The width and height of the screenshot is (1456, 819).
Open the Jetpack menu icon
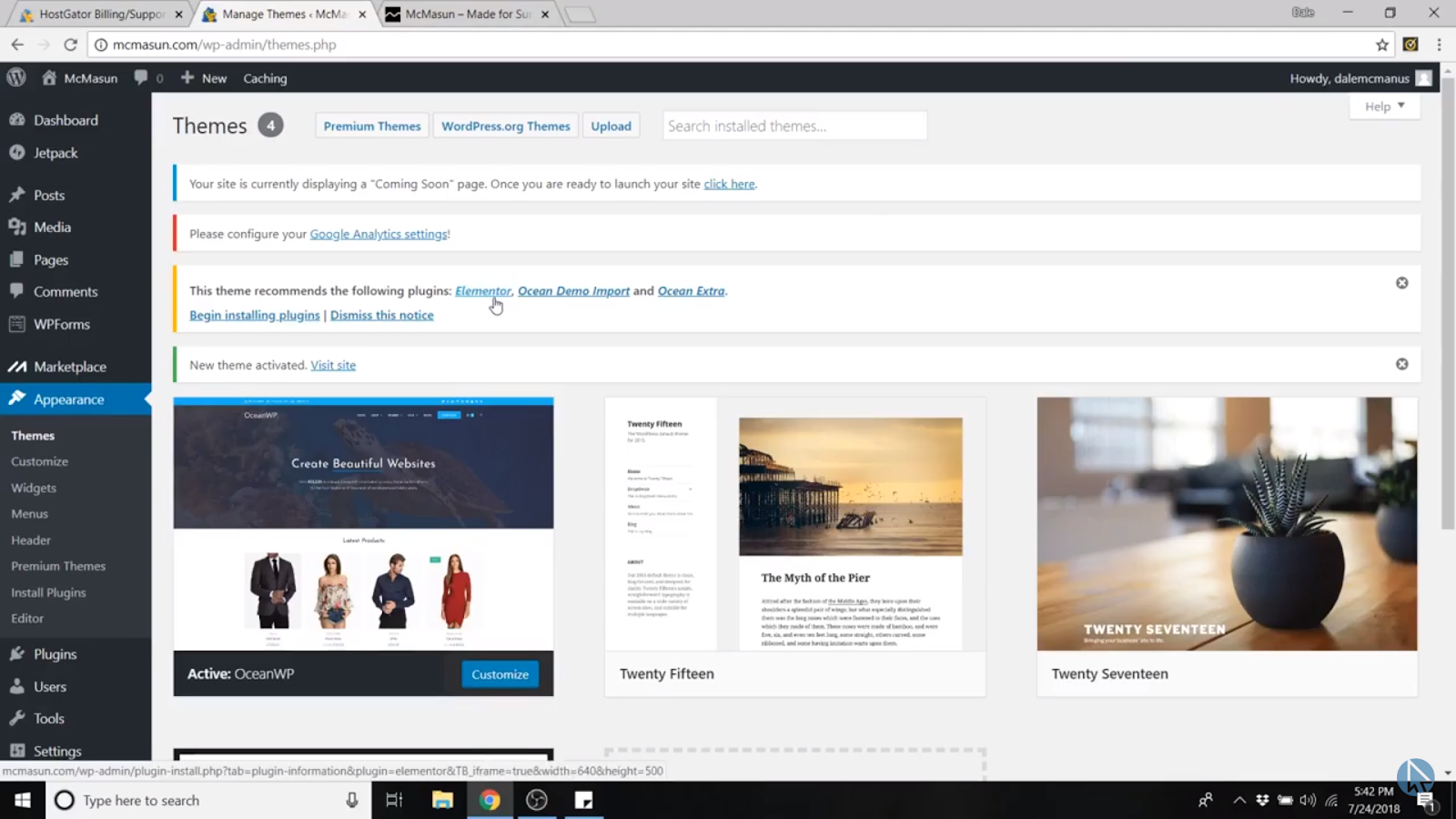[17, 153]
